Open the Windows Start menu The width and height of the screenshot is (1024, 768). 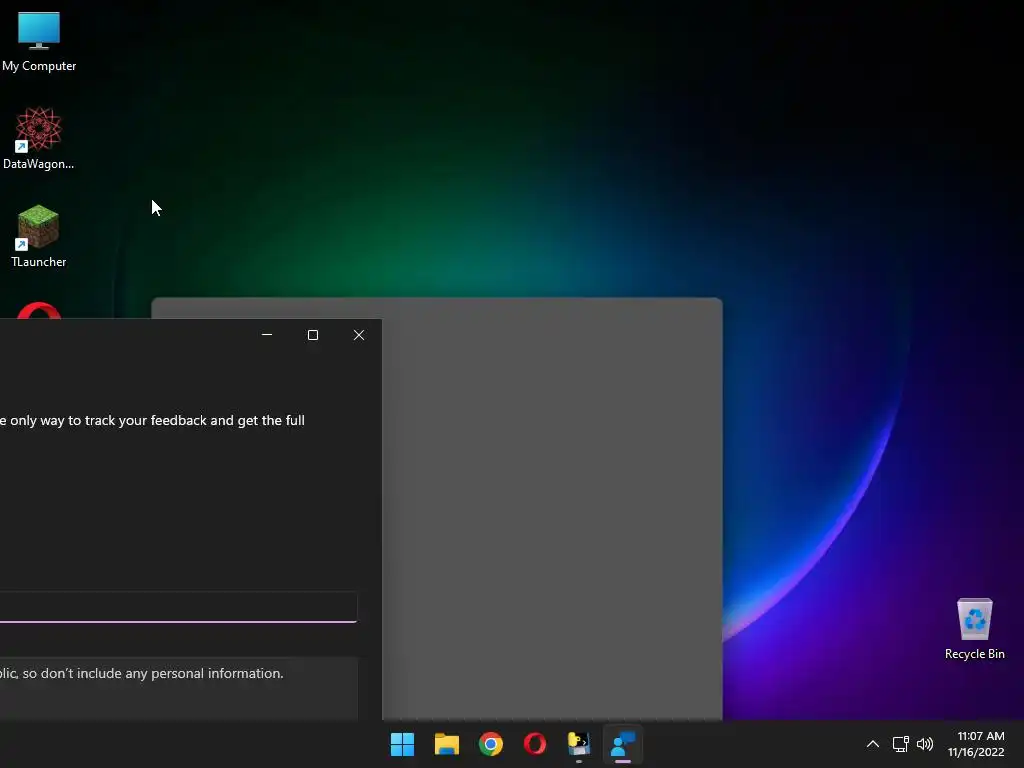click(x=402, y=744)
